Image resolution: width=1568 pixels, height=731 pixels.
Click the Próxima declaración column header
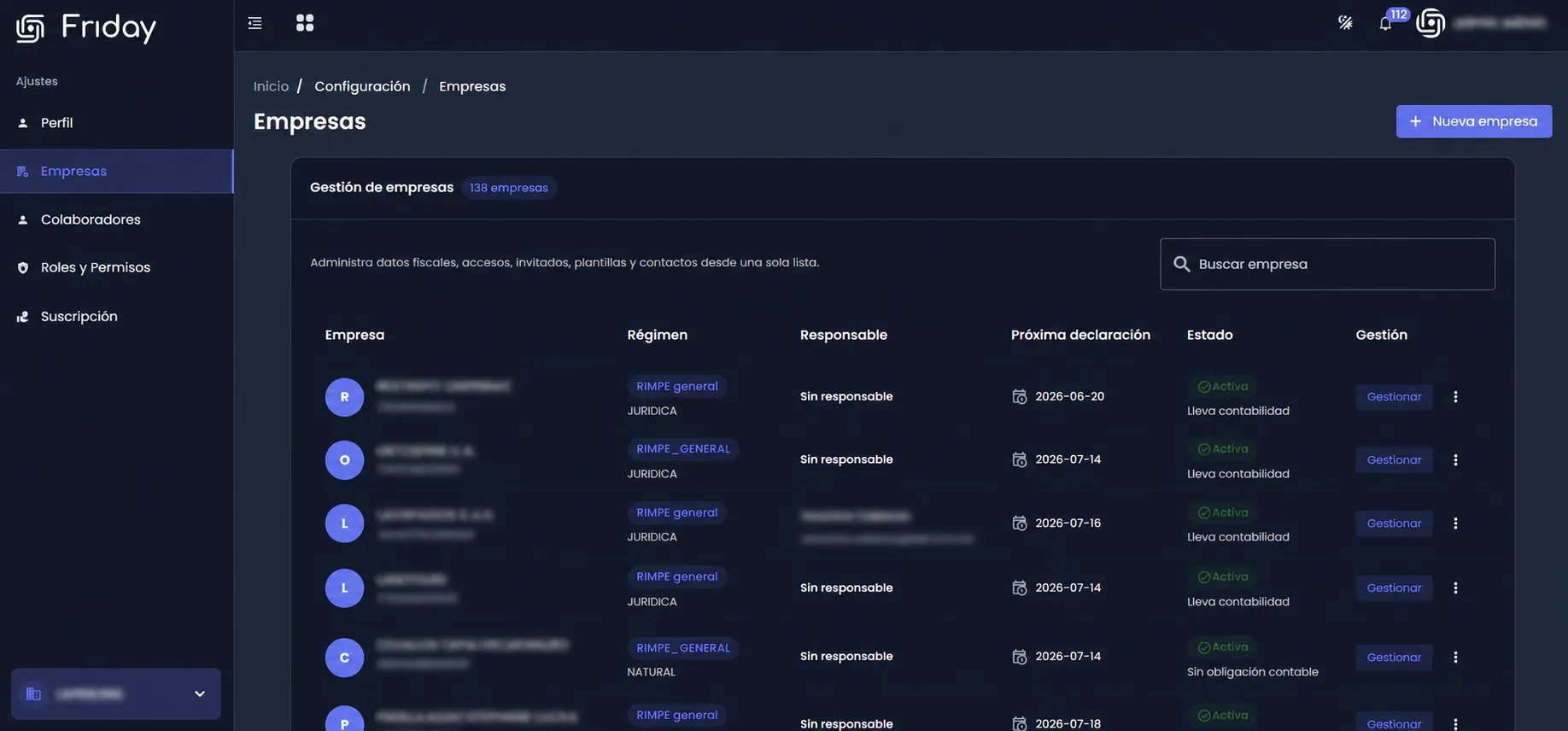click(1080, 335)
